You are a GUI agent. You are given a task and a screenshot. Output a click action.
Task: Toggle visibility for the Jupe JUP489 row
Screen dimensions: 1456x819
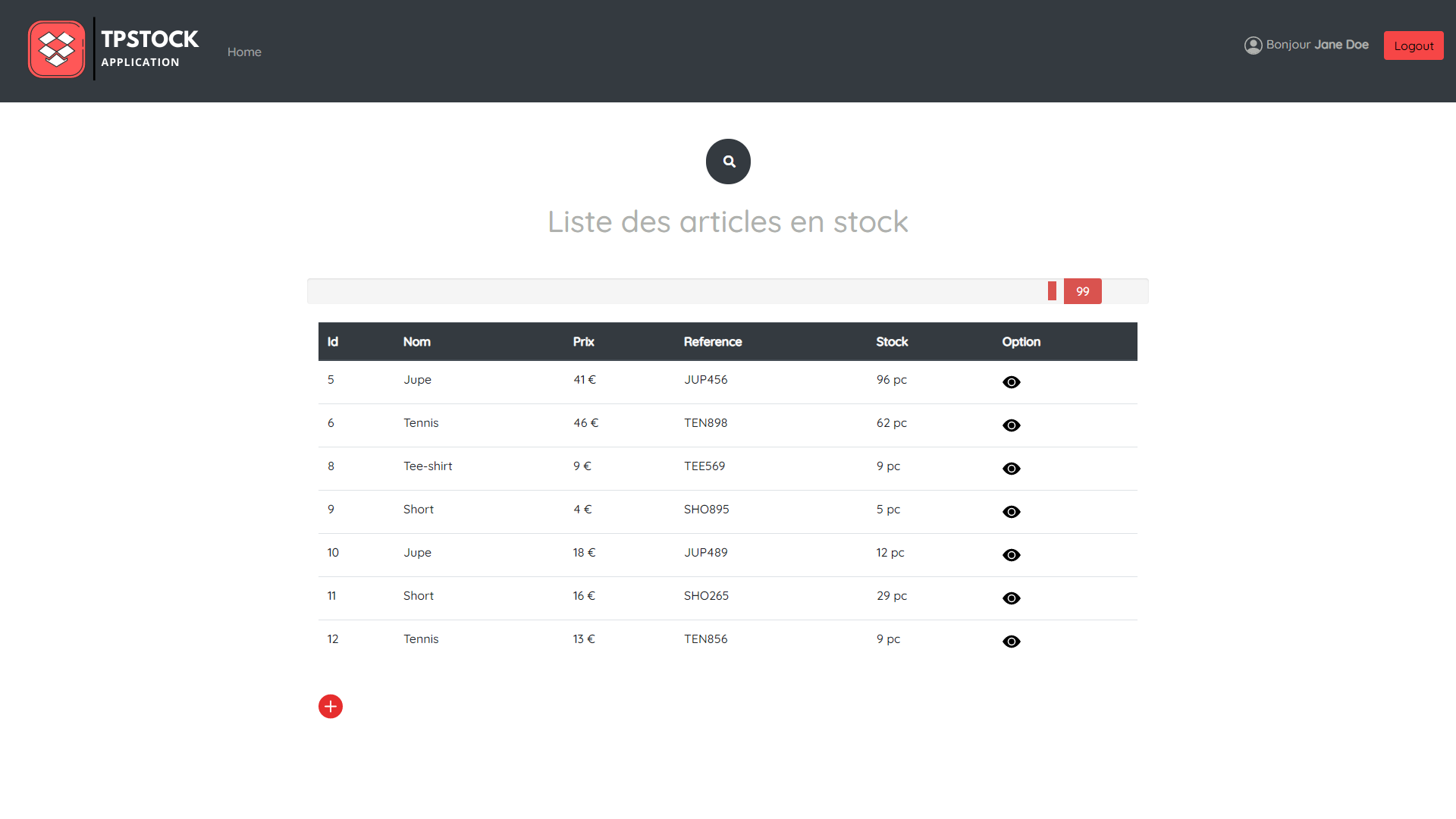(1012, 555)
